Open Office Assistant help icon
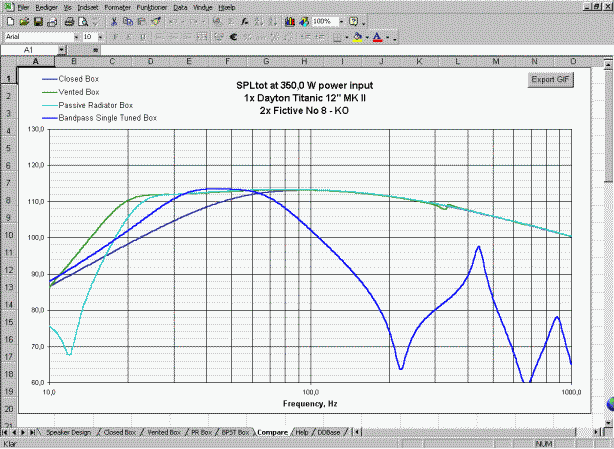The image size is (614, 449). point(353,22)
